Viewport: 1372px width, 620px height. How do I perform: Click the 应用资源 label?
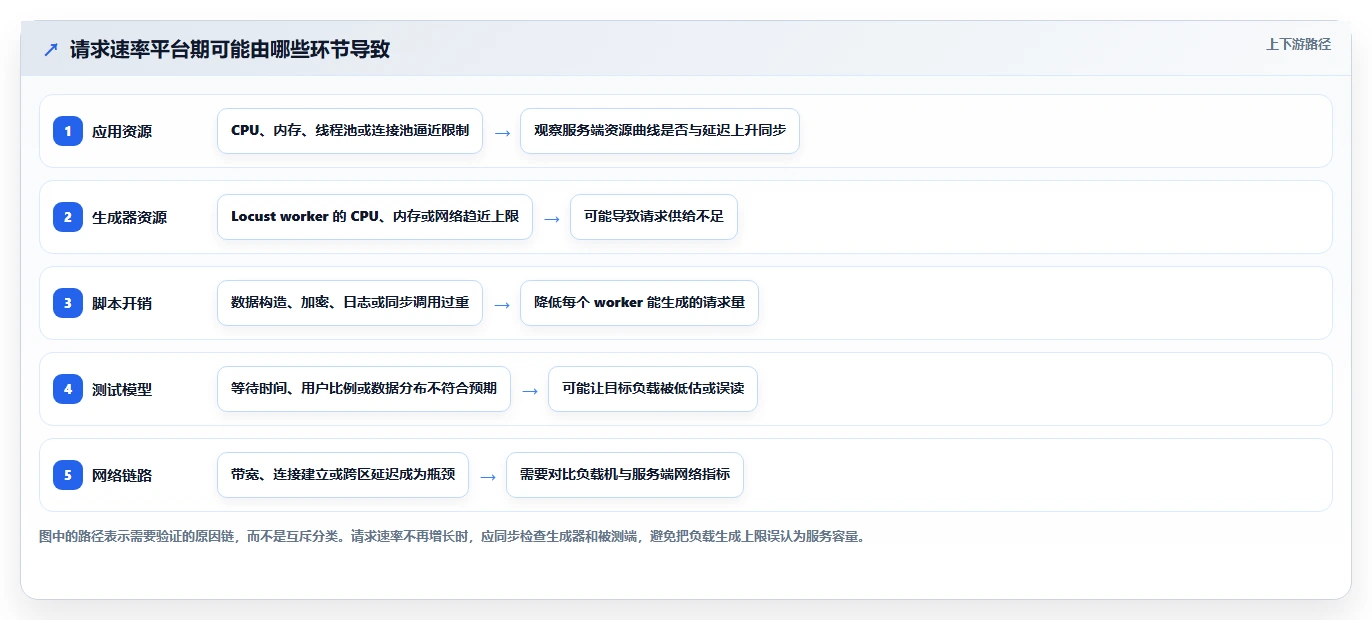point(122,131)
